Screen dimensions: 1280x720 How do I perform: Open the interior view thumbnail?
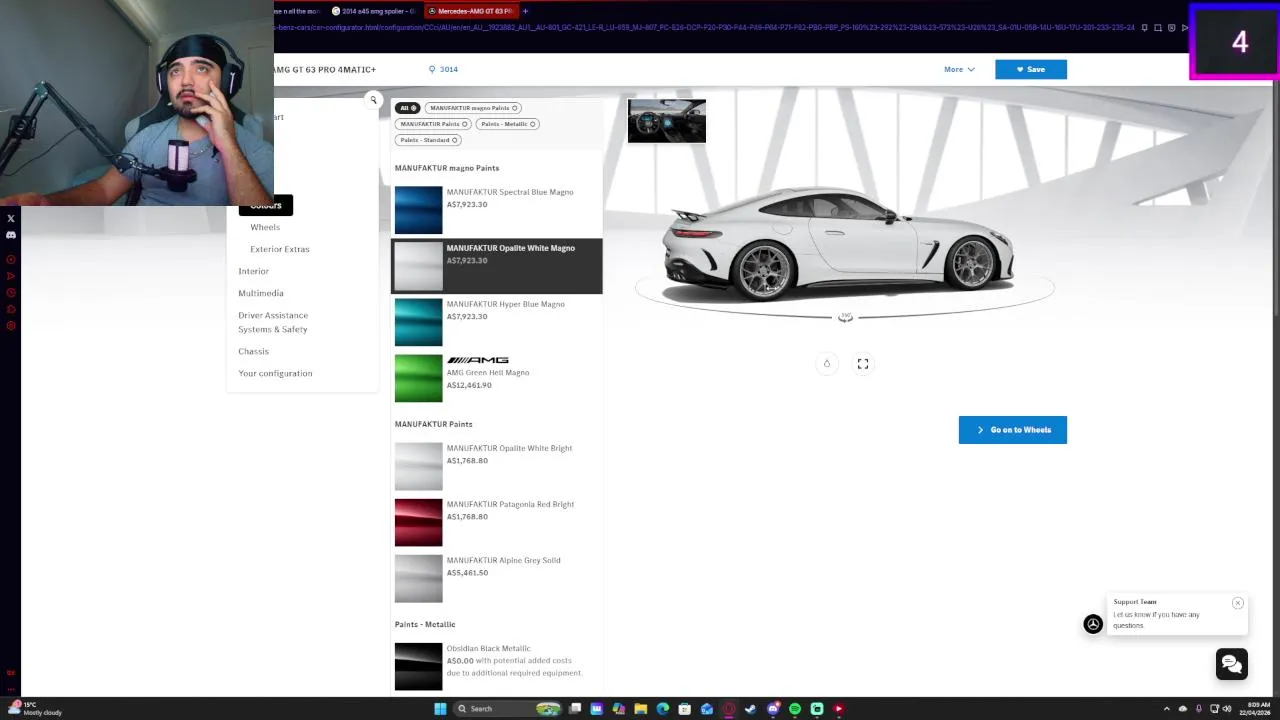tap(667, 121)
